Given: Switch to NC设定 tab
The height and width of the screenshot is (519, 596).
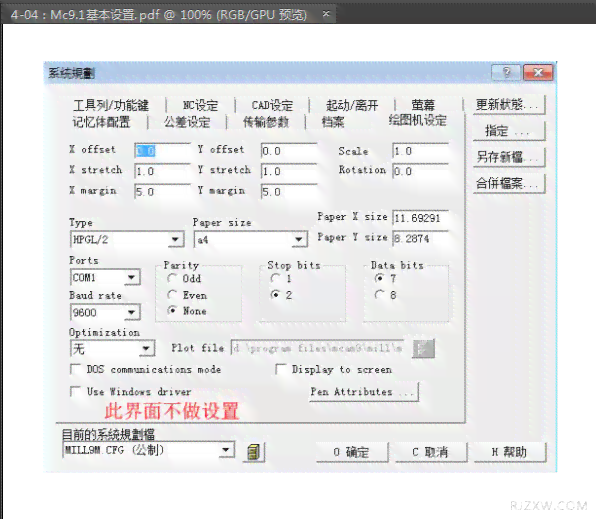Looking at the screenshot, I should pyautogui.click(x=200, y=105).
